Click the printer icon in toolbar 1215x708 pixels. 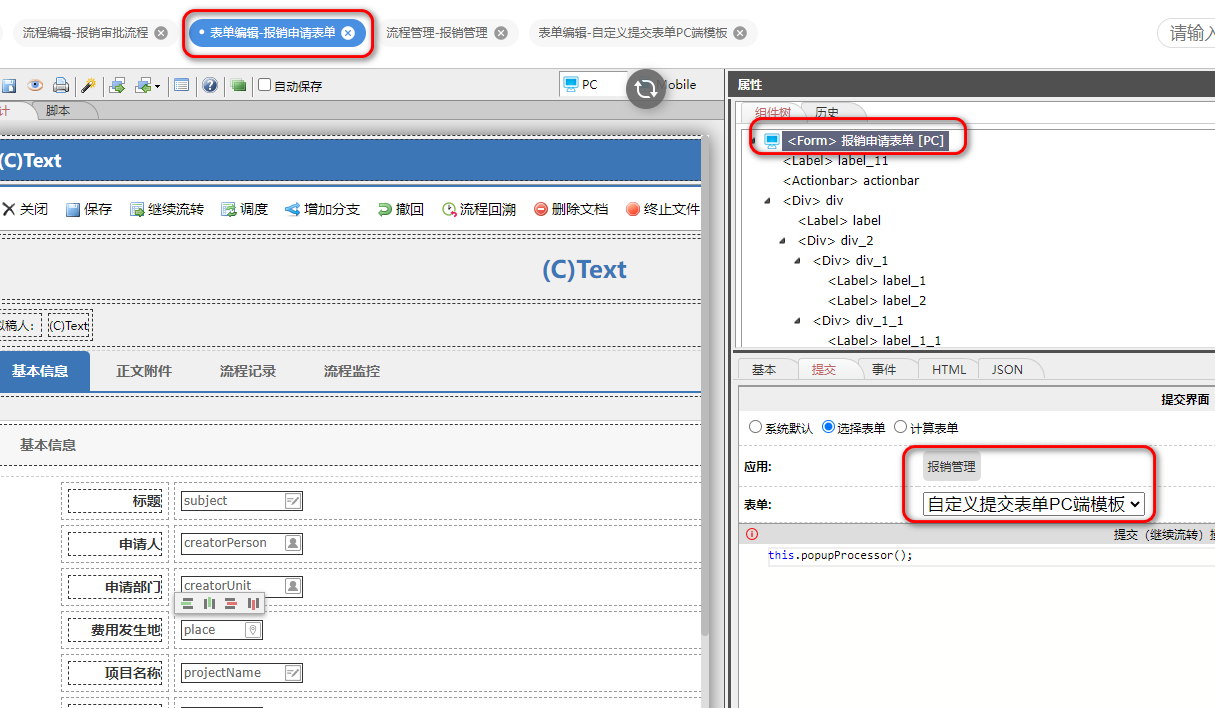coord(61,86)
